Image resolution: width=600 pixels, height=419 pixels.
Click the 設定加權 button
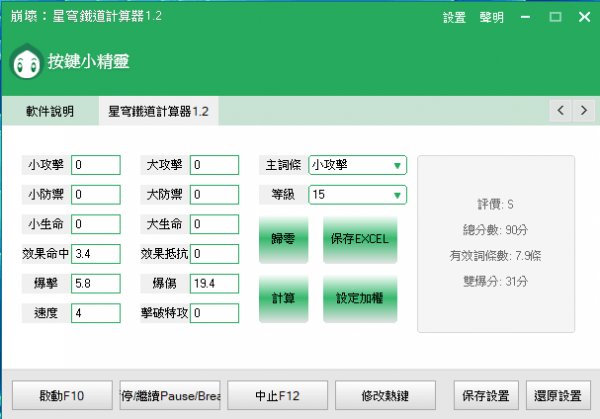[360, 298]
